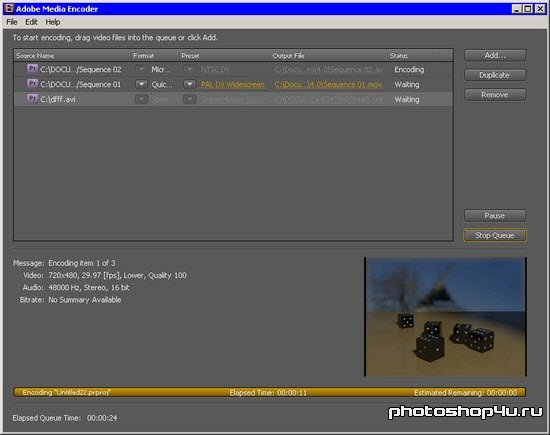Click the Audio '48000 Hz, Stereo, 16 bit' line
The height and width of the screenshot is (435, 550).
point(89,287)
